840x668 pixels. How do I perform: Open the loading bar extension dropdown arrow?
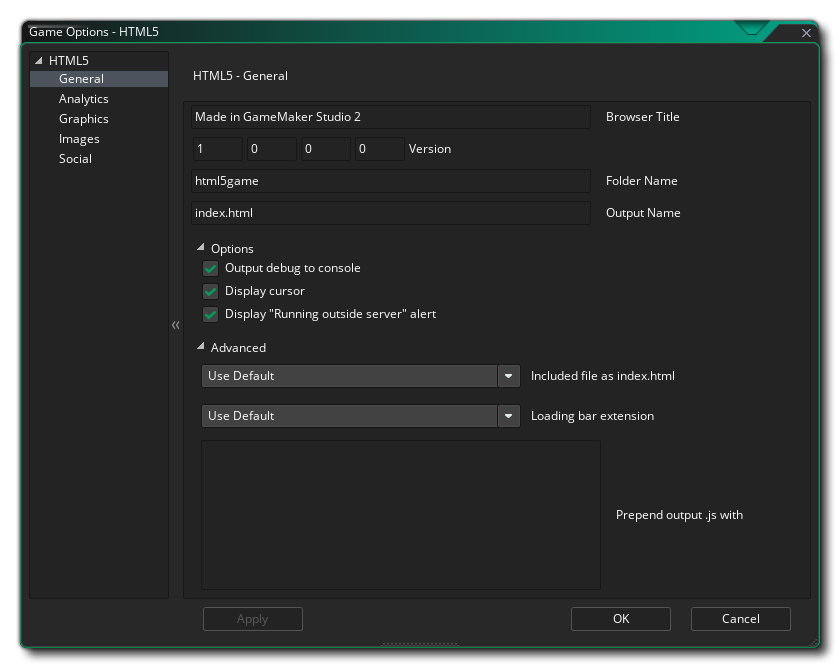508,415
